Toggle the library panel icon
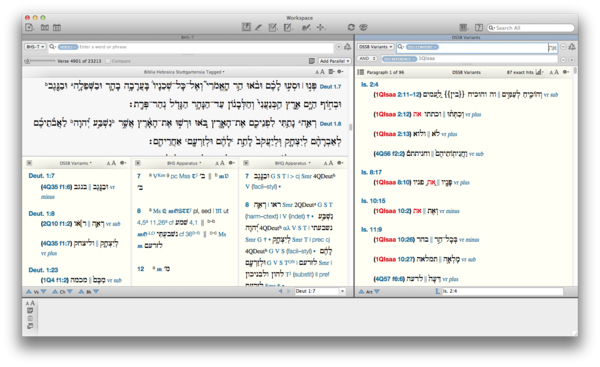 [463, 27]
